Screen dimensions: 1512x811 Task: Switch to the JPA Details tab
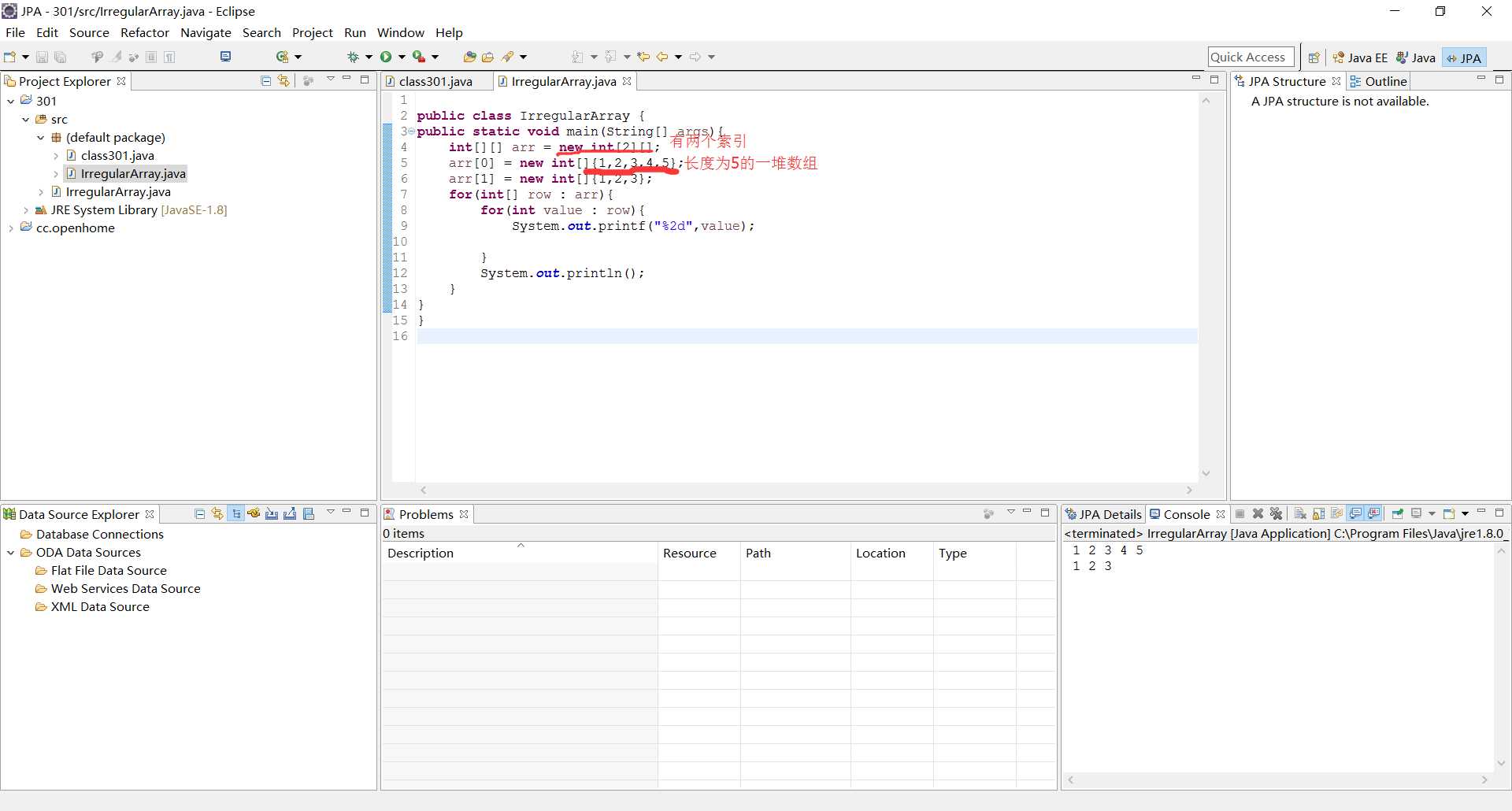pyautogui.click(x=1103, y=514)
